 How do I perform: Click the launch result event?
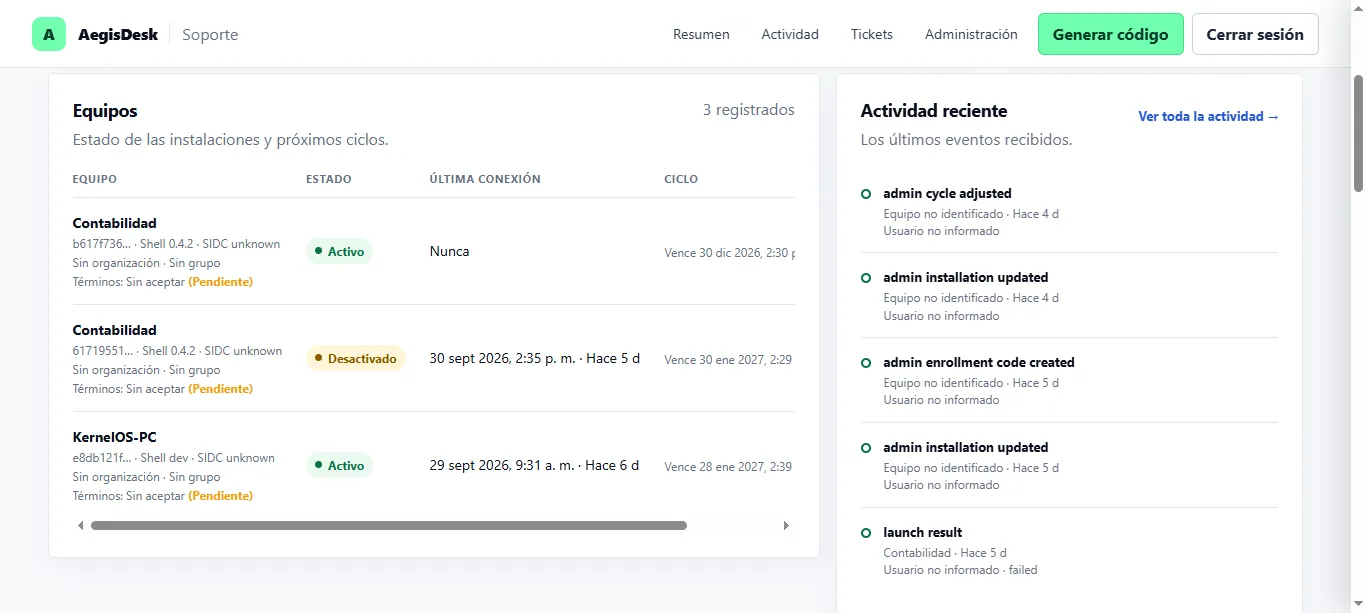pyautogui.click(x=923, y=532)
